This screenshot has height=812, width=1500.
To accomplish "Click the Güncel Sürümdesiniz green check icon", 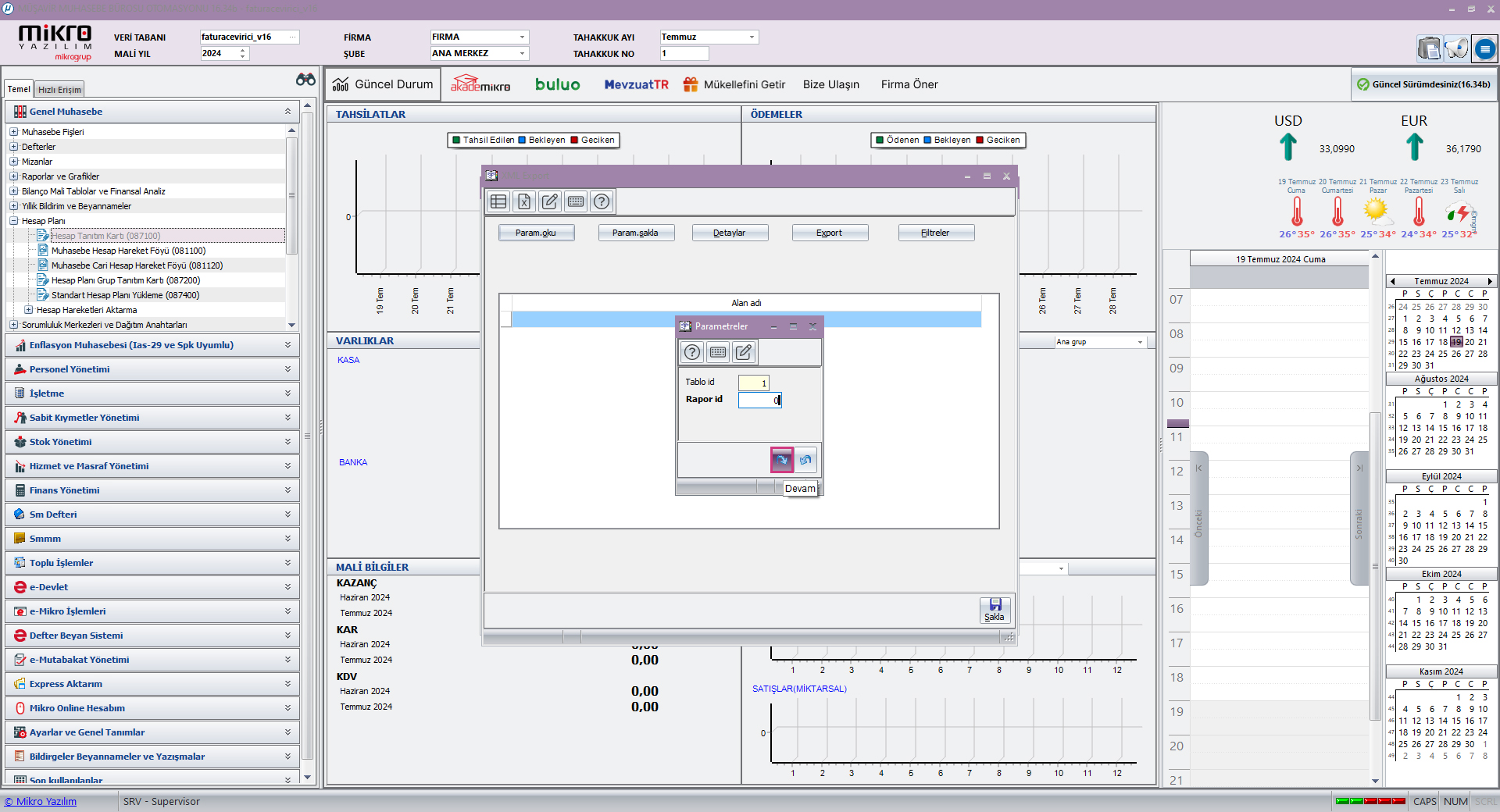I will click(1363, 84).
